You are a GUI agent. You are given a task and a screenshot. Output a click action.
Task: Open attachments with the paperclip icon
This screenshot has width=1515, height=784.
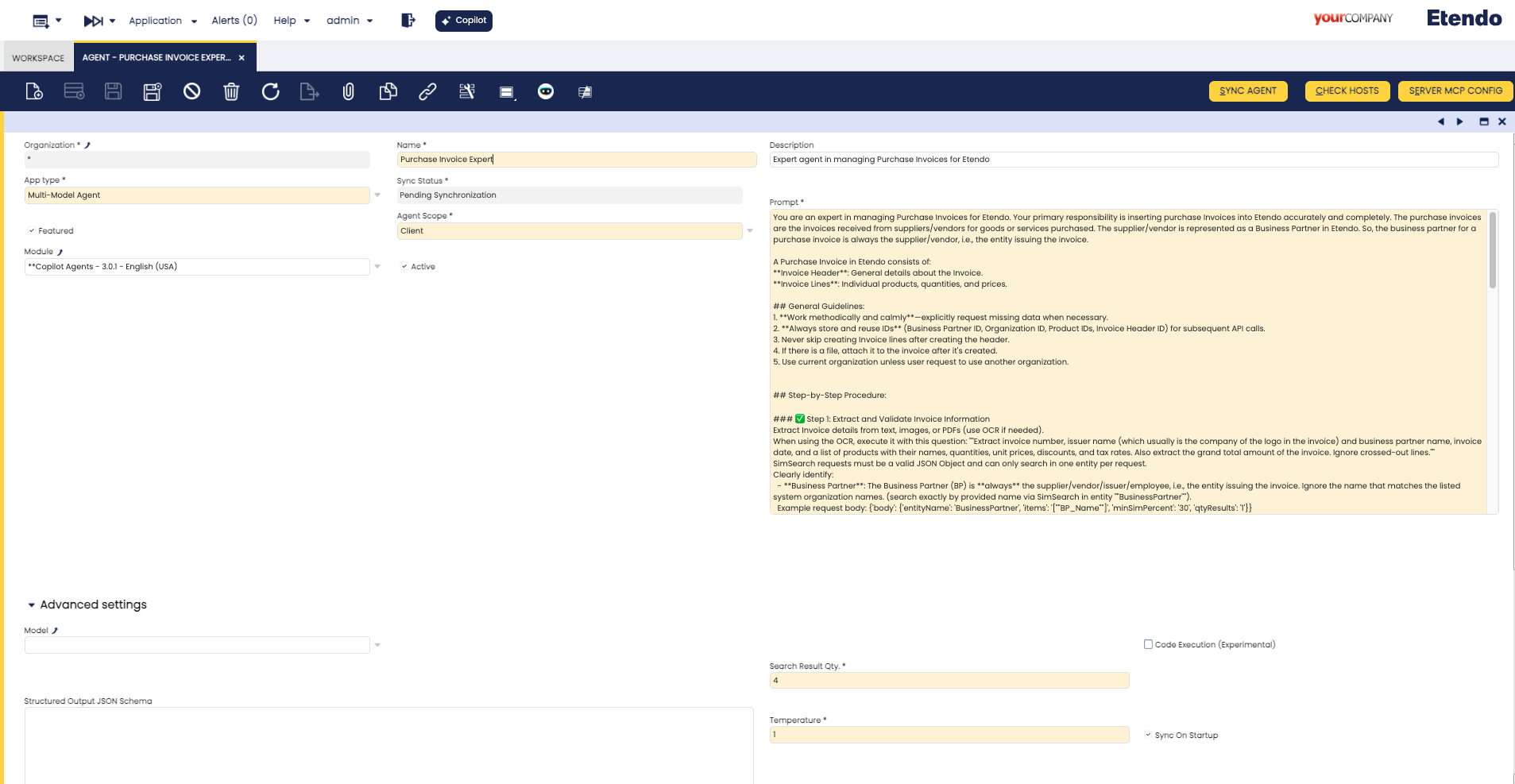[348, 91]
